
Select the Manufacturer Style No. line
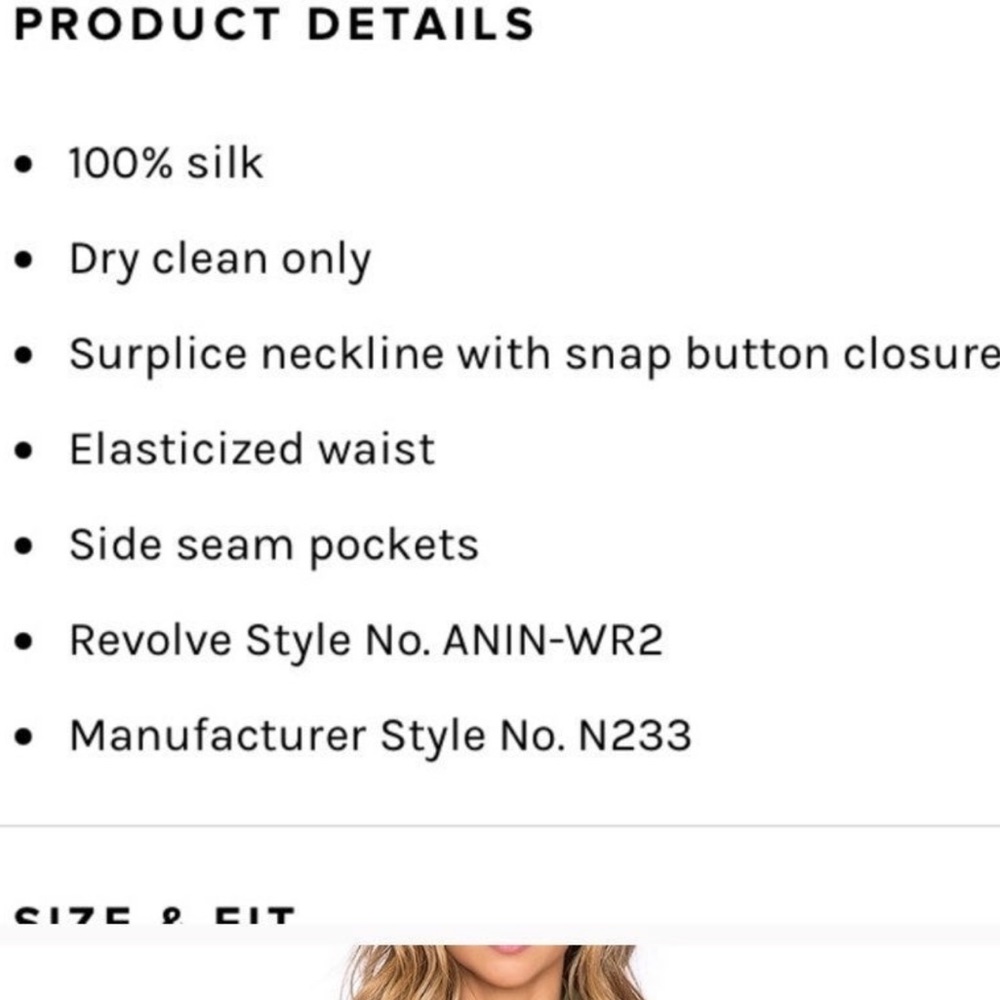(x=380, y=737)
